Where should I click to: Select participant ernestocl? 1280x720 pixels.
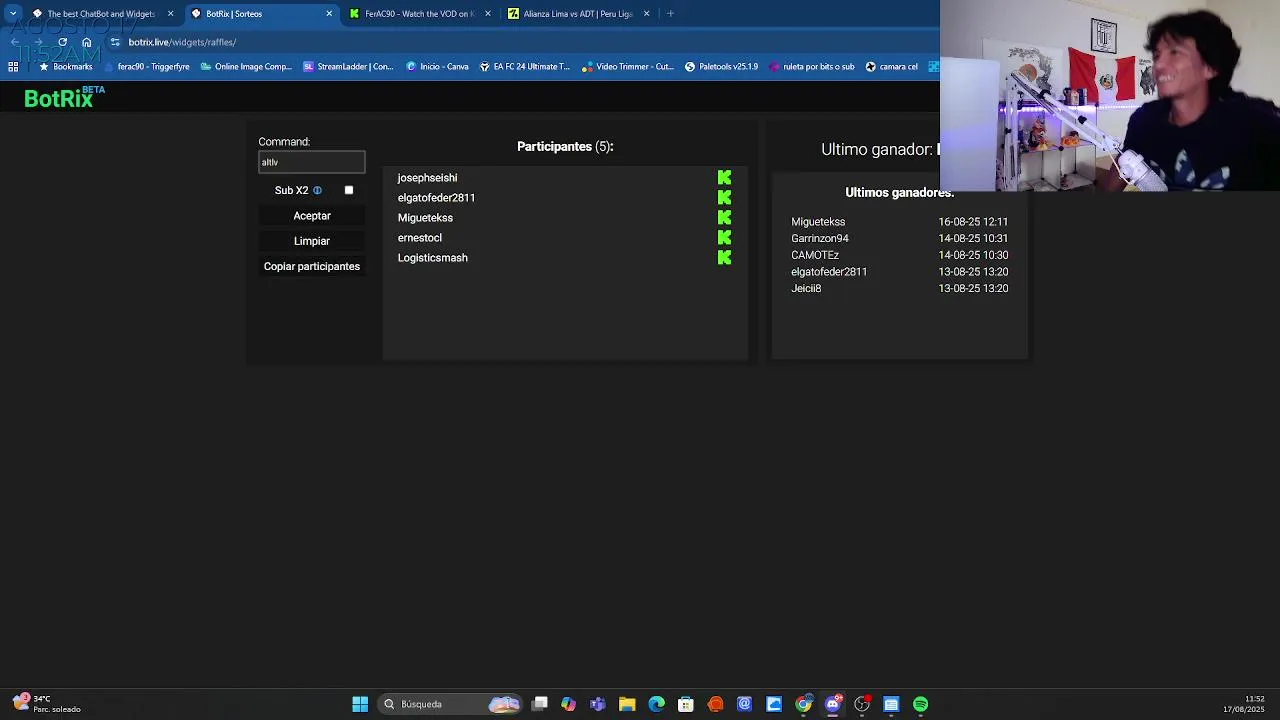coord(420,238)
